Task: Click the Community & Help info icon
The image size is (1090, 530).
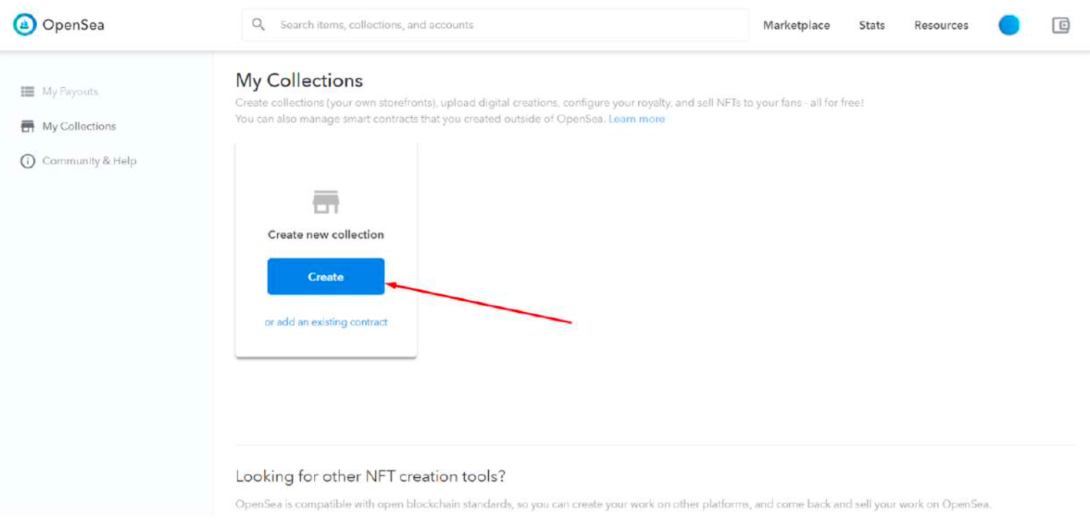Action: pos(28,161)
